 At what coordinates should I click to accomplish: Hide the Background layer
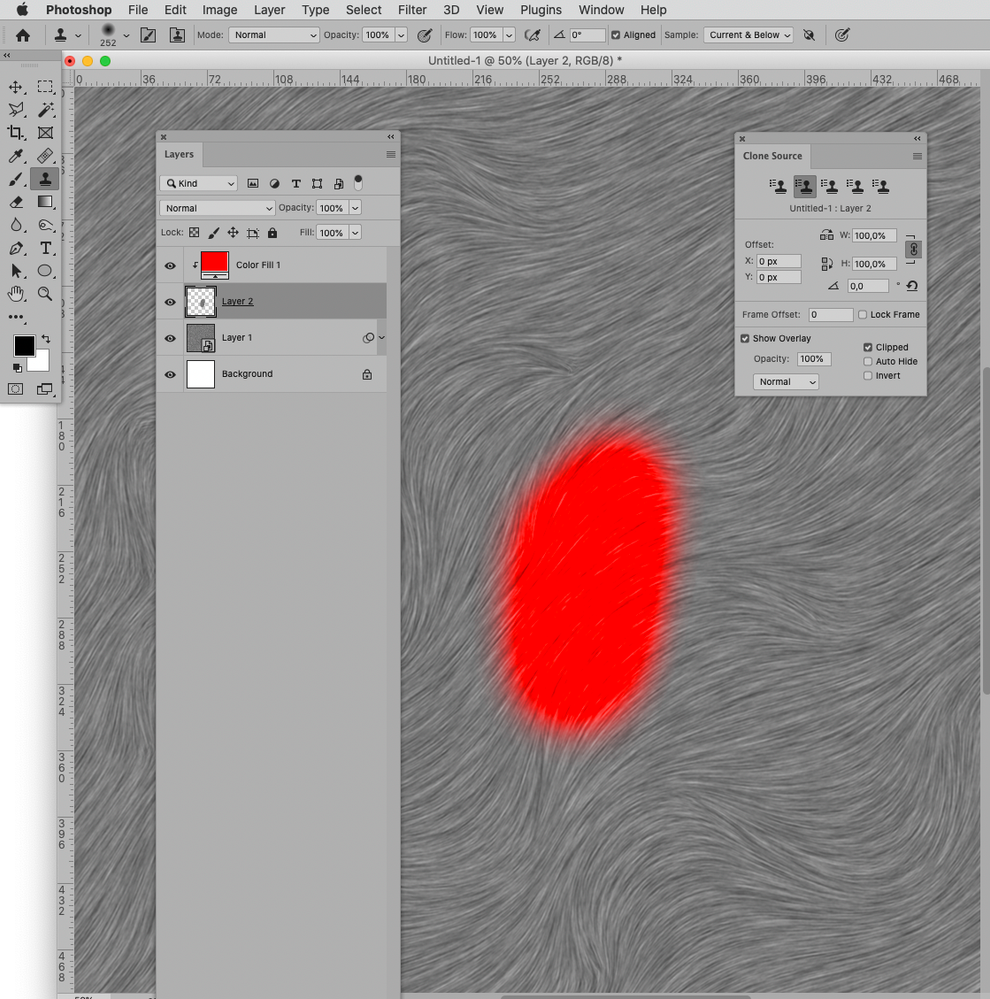coord(170,374)
